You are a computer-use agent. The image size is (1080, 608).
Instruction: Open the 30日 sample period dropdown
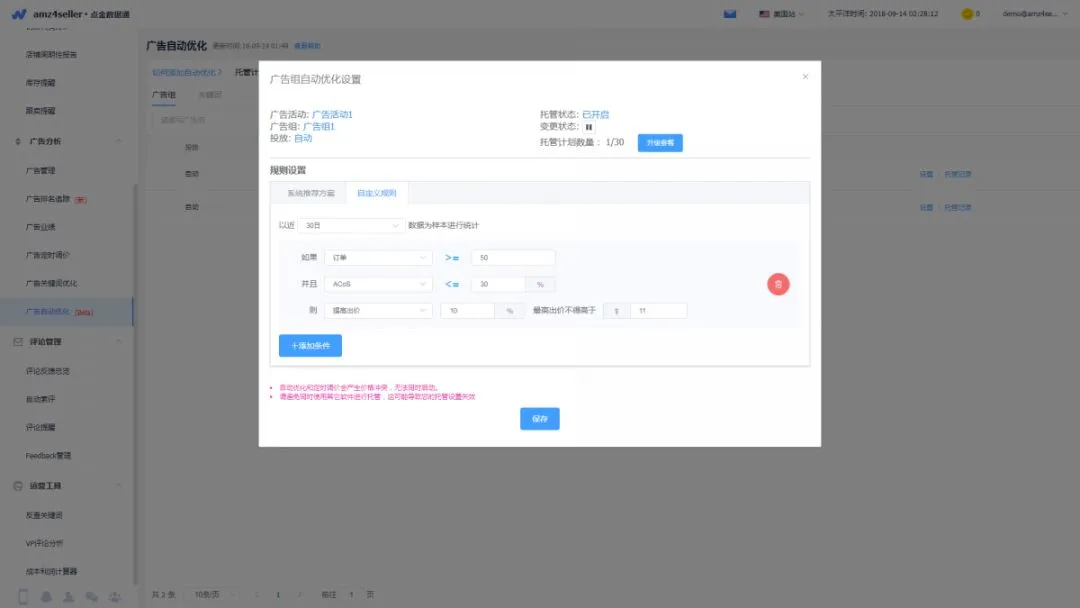(351, 225)
